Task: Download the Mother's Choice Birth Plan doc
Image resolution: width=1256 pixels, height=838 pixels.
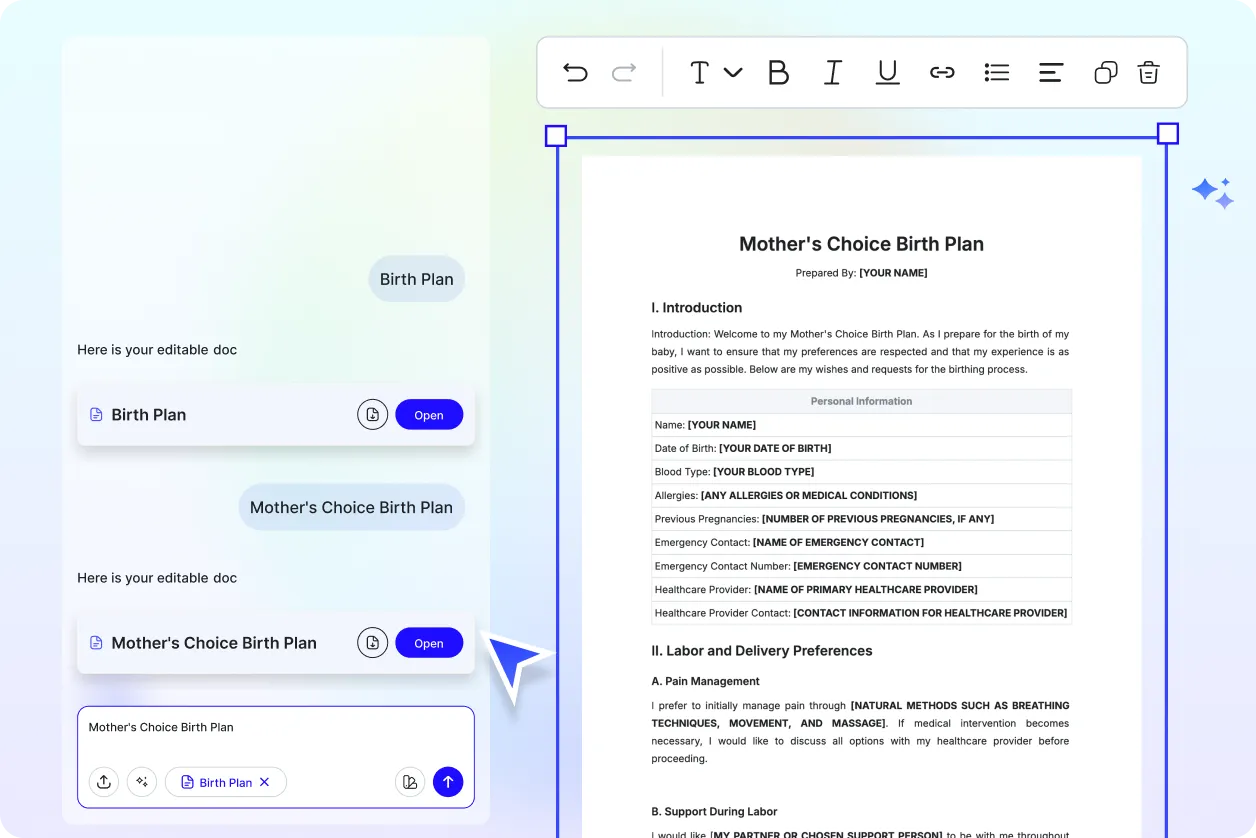Action: (372, 643)
